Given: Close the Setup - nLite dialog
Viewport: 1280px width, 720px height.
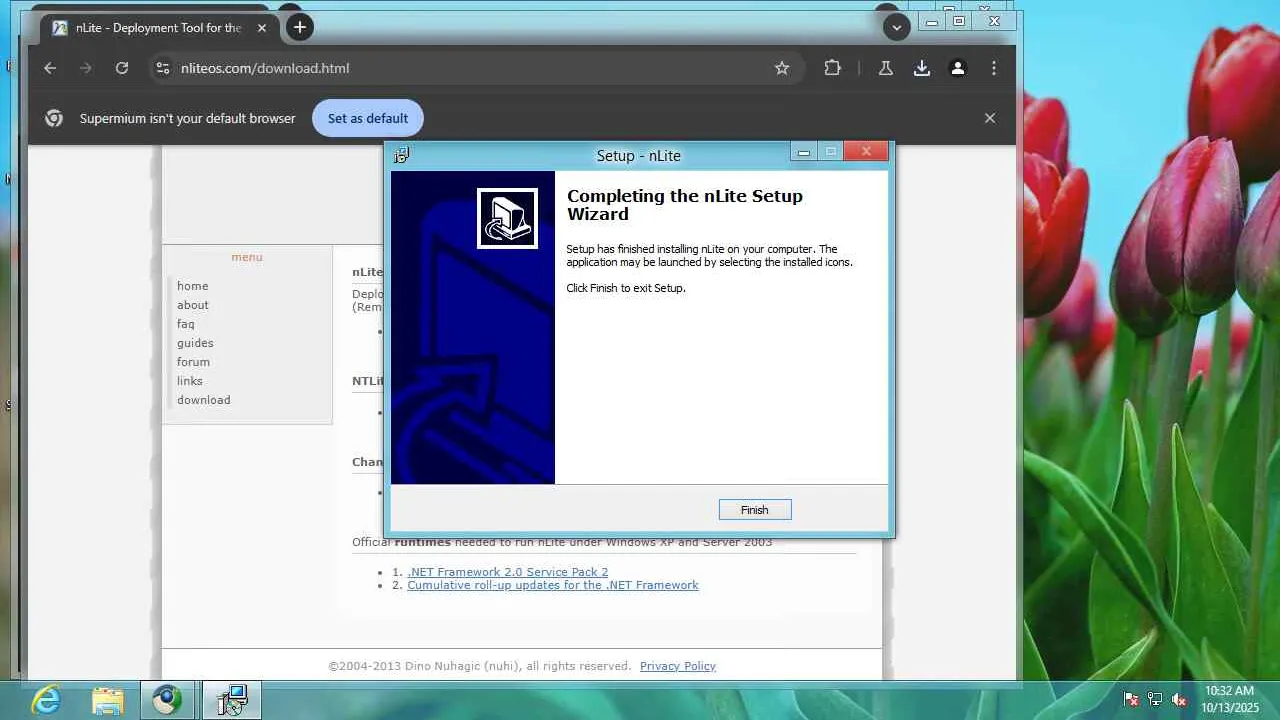Looking at the screenshot, I should [x=866, y=152].
